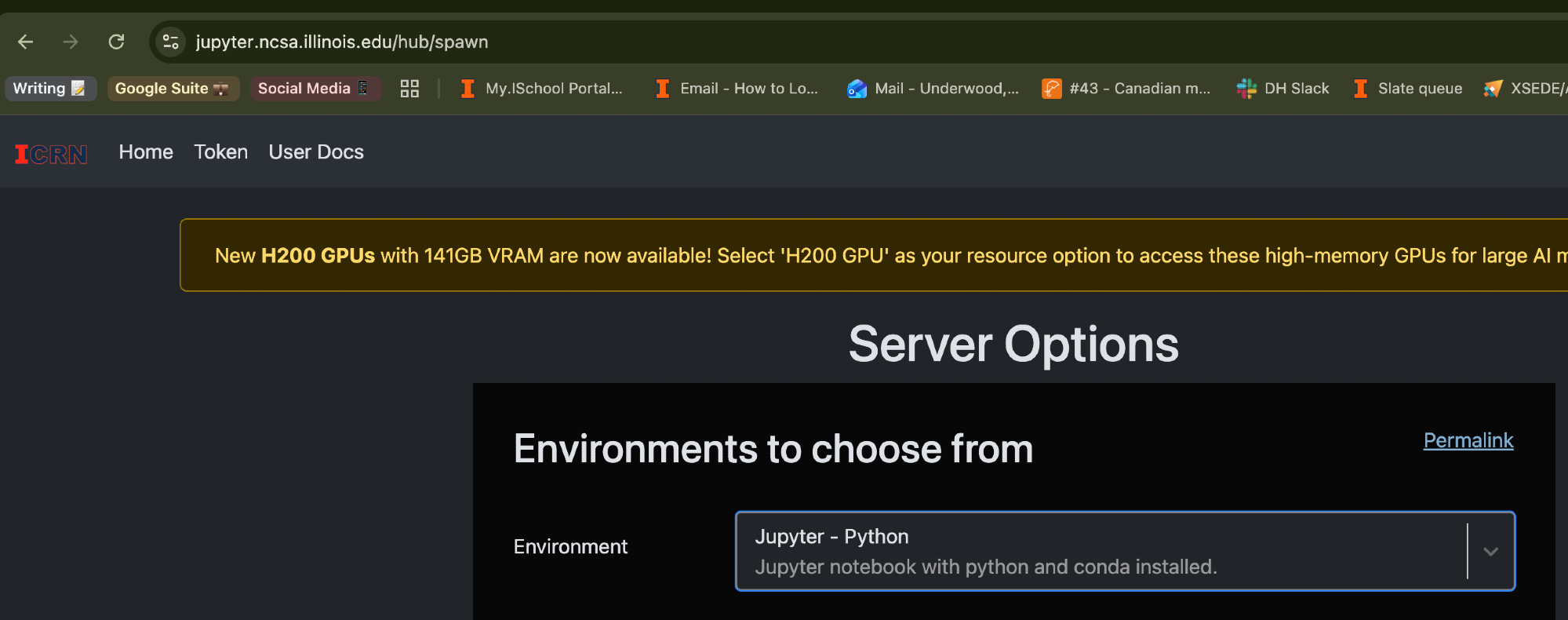Open the Mail - Underwood bookmark

[x=933, y=89]
